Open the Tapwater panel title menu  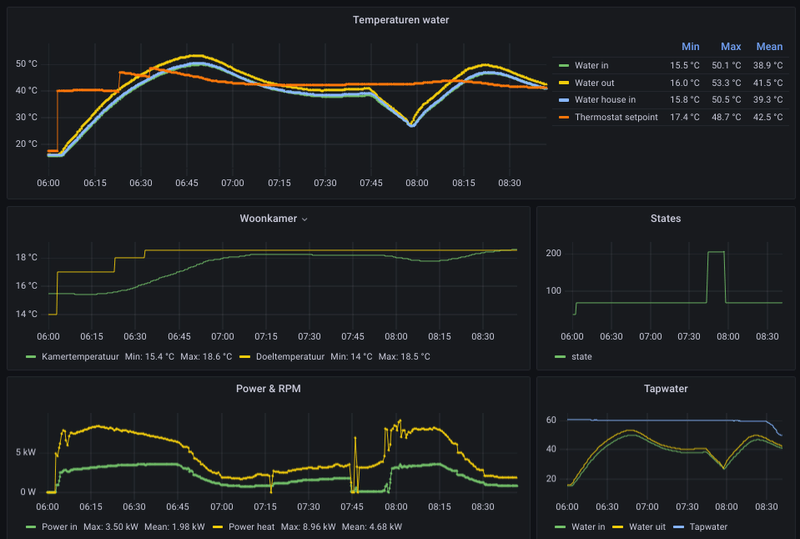tap(665, 388)
